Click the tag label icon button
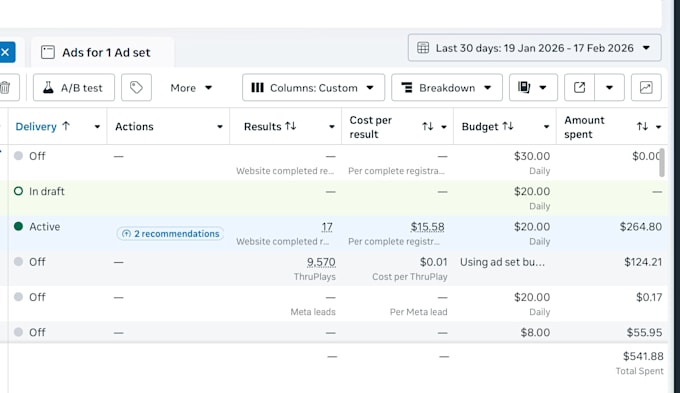The image size is (680, 393). coord(136,88)
